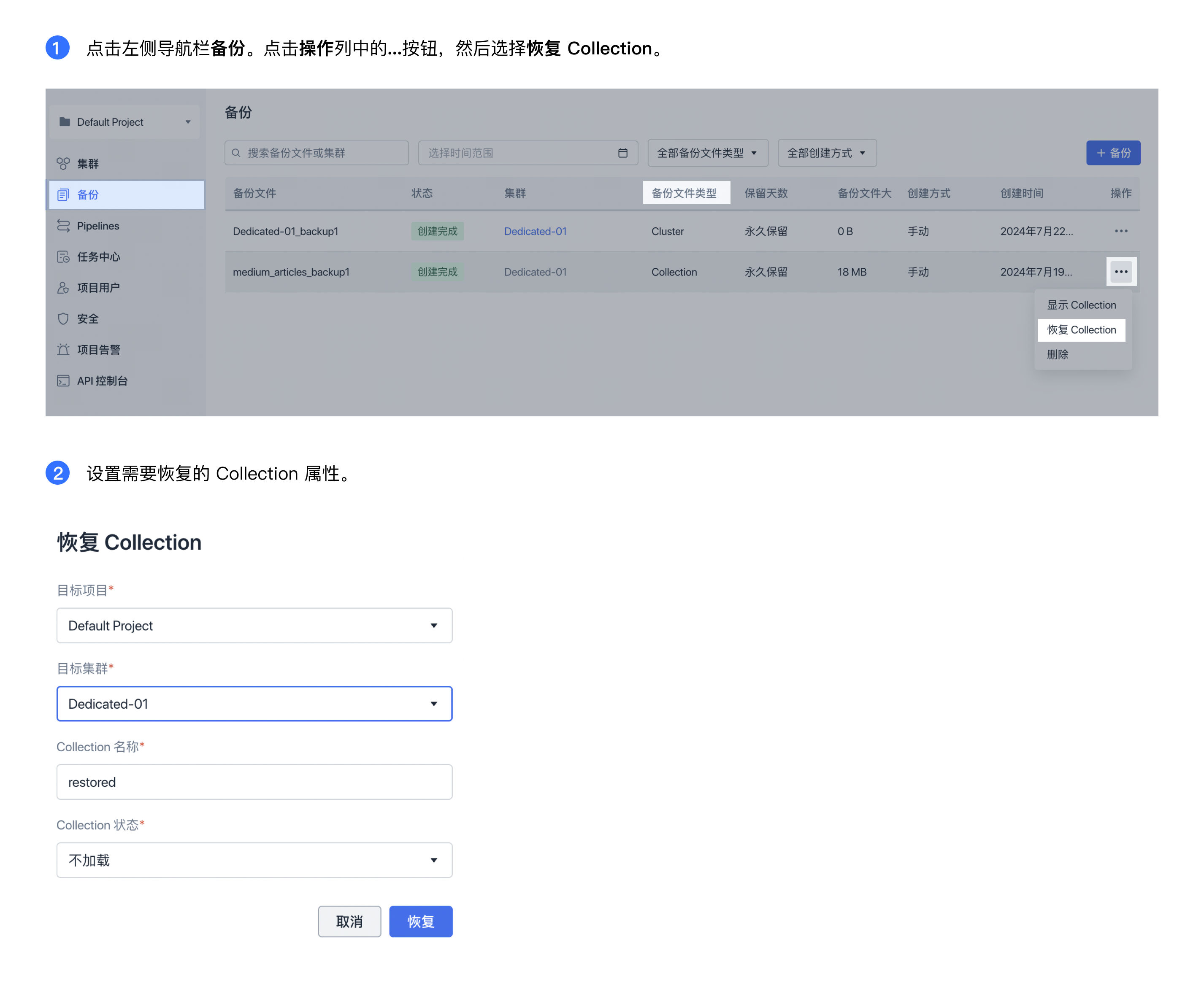Image resolution: width=1204 pixels, height=982 pixels.
Task: Click the 取消 button
Action: pyautogui.click(x=349, y=921)
